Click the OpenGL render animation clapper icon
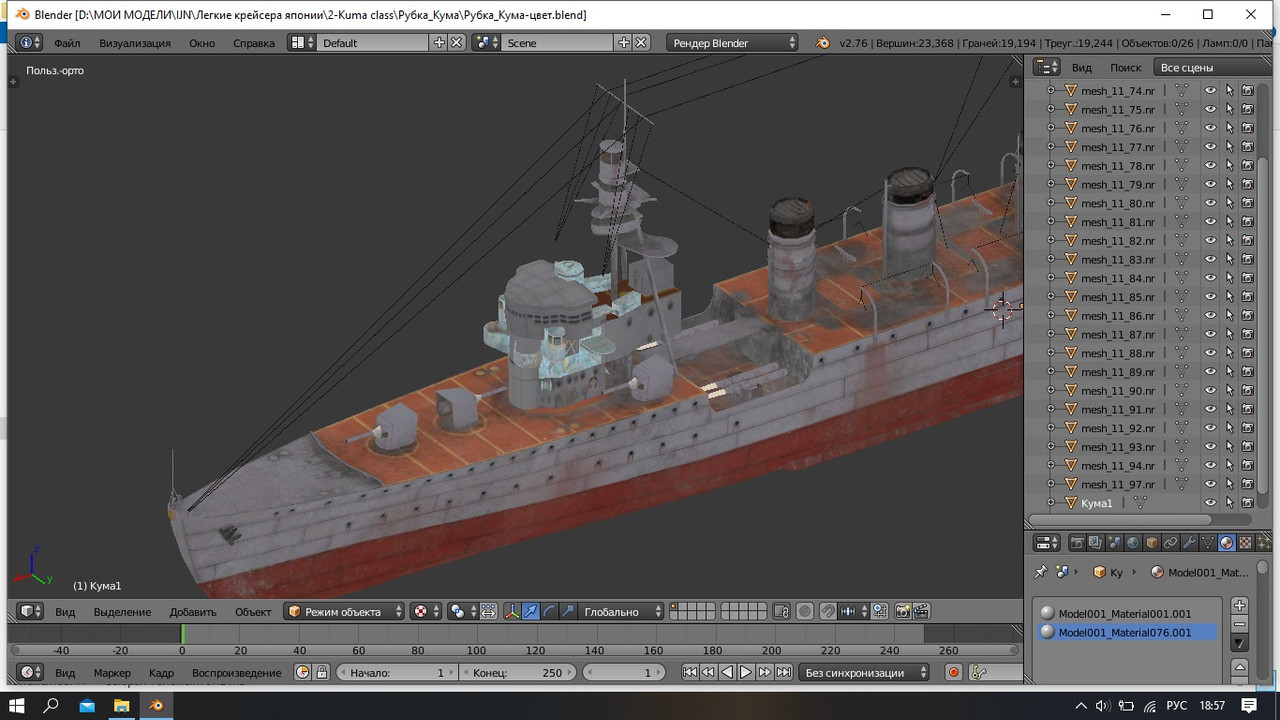The image size is (1280, 720). tap(921, 612)
